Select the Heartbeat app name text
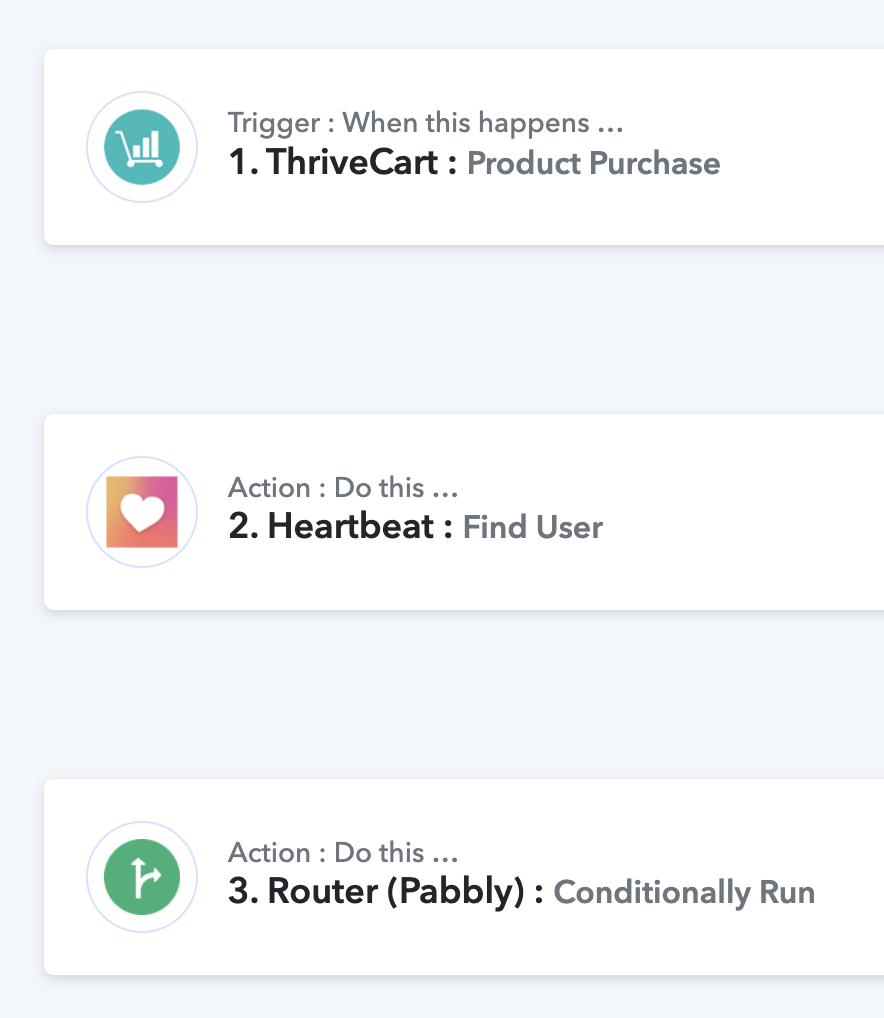884x1018 pixels. 350,526
